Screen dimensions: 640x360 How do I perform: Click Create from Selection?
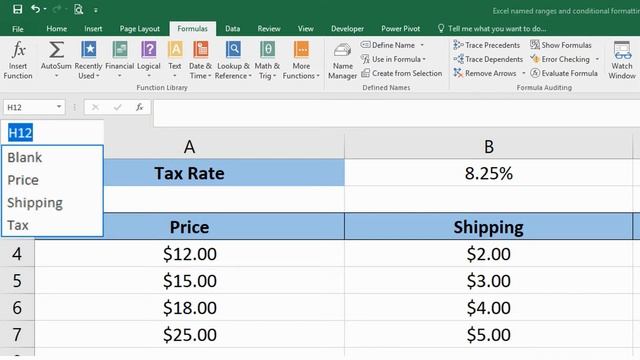(402, 73)
